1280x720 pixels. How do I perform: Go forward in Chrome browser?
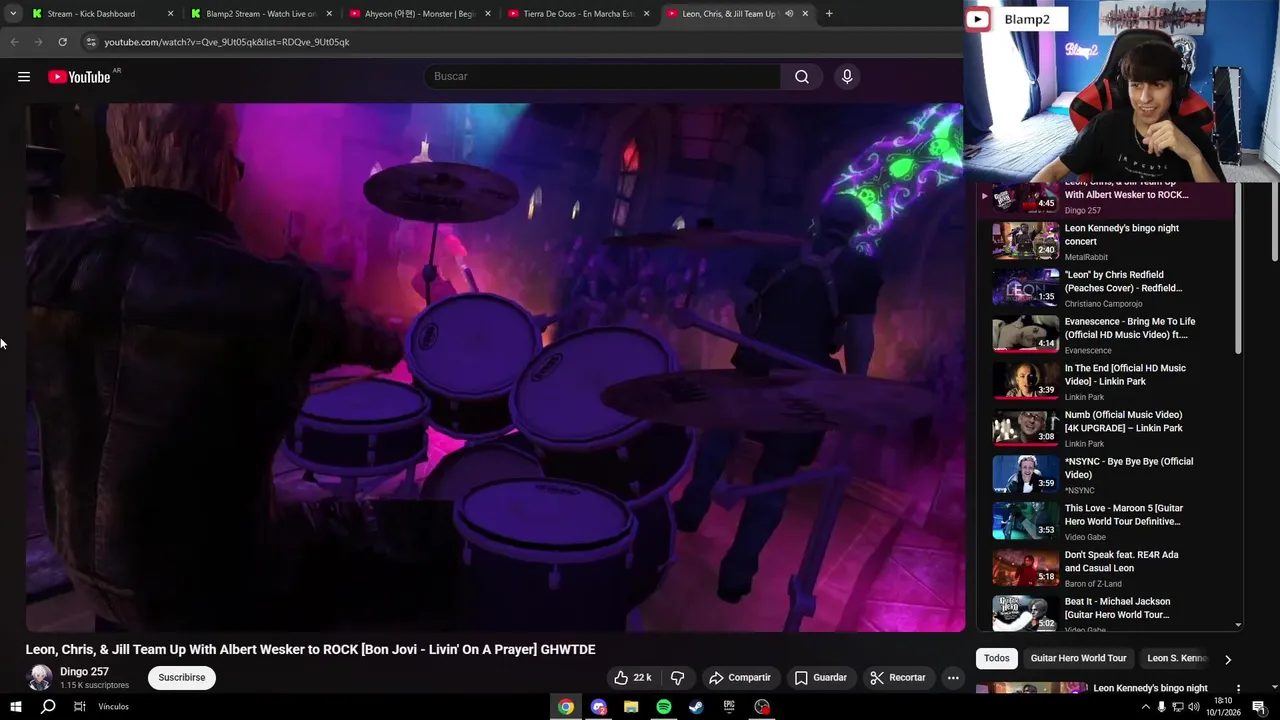click(x=38, y=42)
